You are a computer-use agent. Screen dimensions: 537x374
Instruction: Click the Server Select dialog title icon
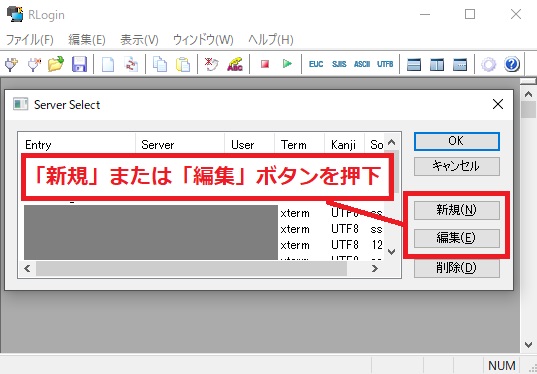(x=20, y=104)
